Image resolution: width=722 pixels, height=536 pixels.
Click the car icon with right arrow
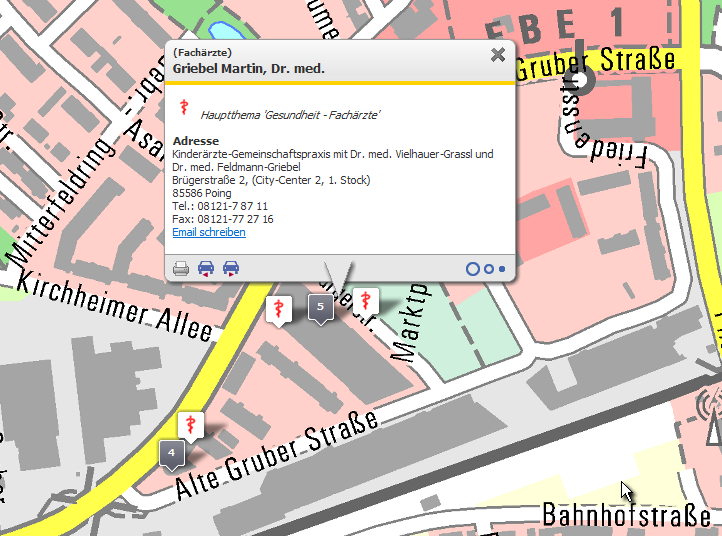(231, 268)
